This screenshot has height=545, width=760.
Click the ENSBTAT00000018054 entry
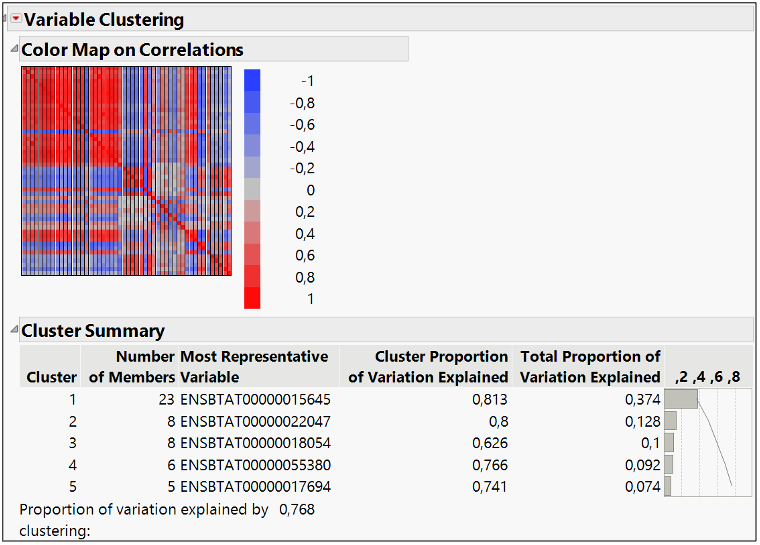[255, 443]
